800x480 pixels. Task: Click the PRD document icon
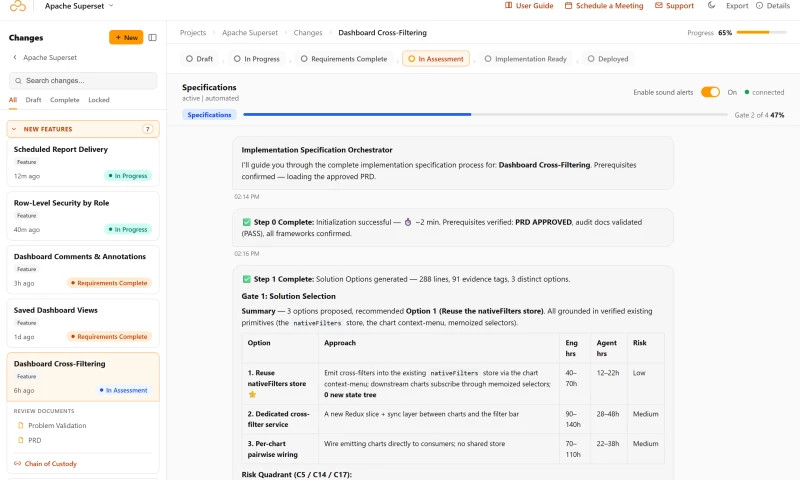click(20, 440)
